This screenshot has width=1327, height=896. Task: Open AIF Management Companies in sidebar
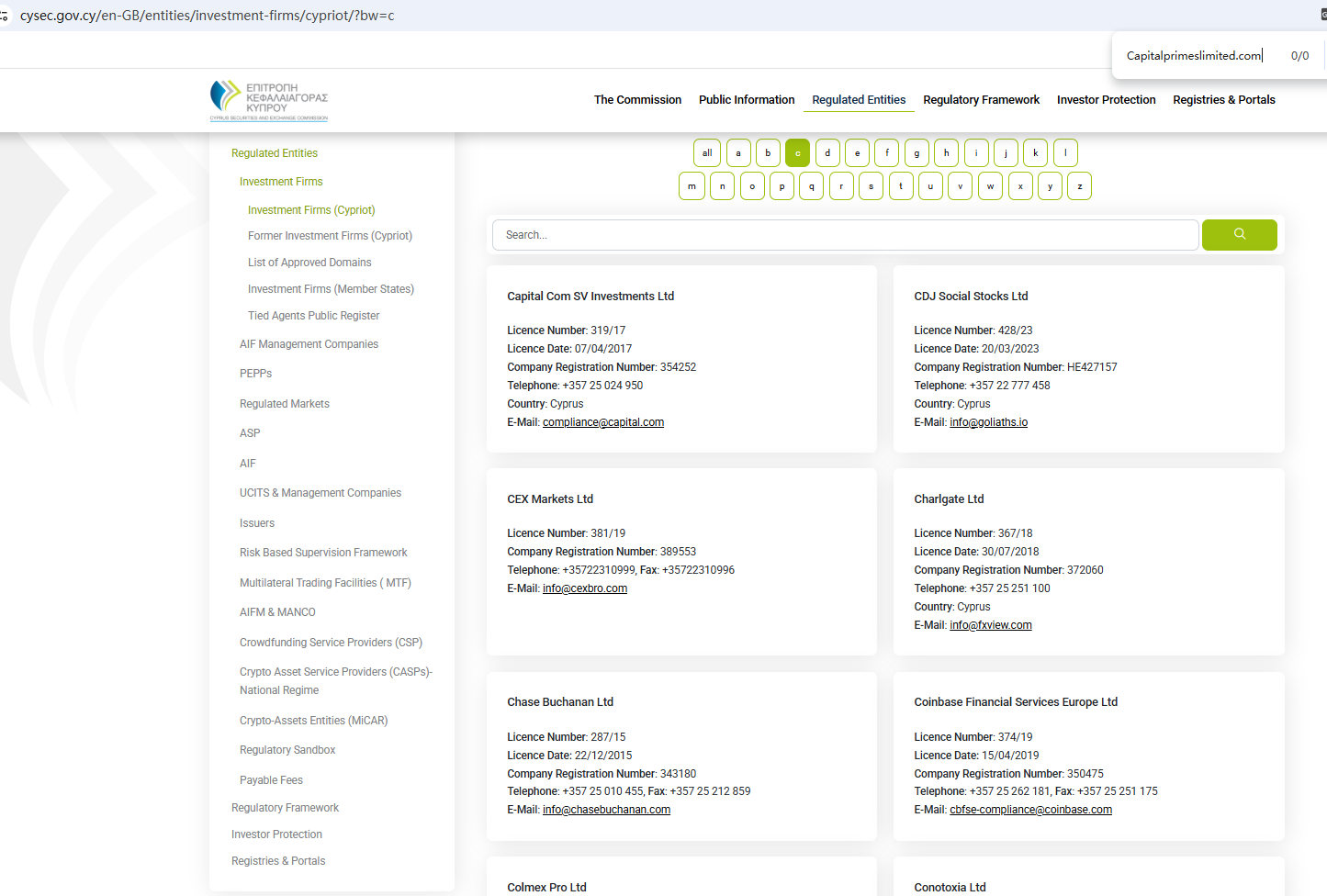[309, 344]
